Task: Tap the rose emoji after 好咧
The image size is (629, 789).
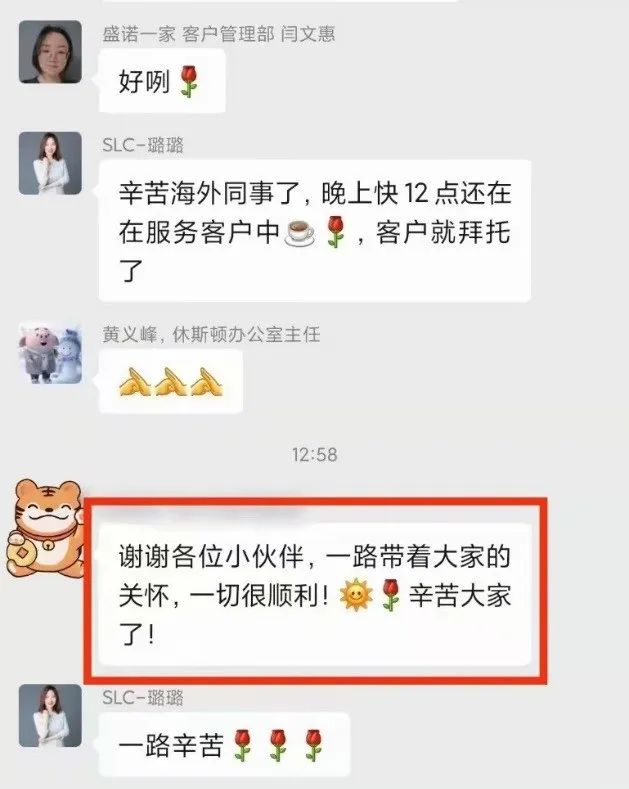Action: click(x=189, y=81)
